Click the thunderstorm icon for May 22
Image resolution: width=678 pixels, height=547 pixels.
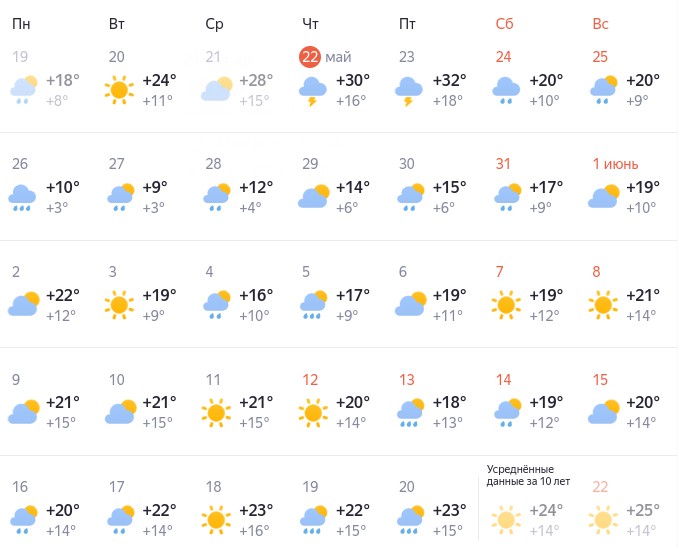tap(314, 91)
